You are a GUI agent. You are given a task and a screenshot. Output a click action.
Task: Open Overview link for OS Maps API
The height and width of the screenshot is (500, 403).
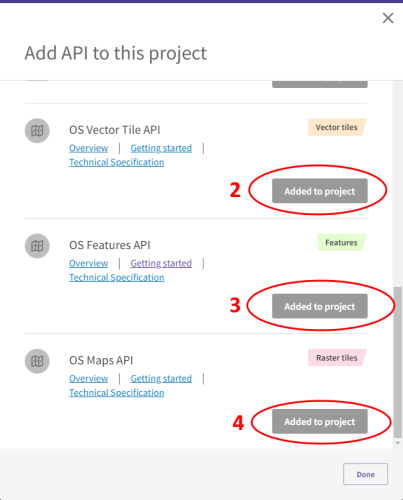88,379
